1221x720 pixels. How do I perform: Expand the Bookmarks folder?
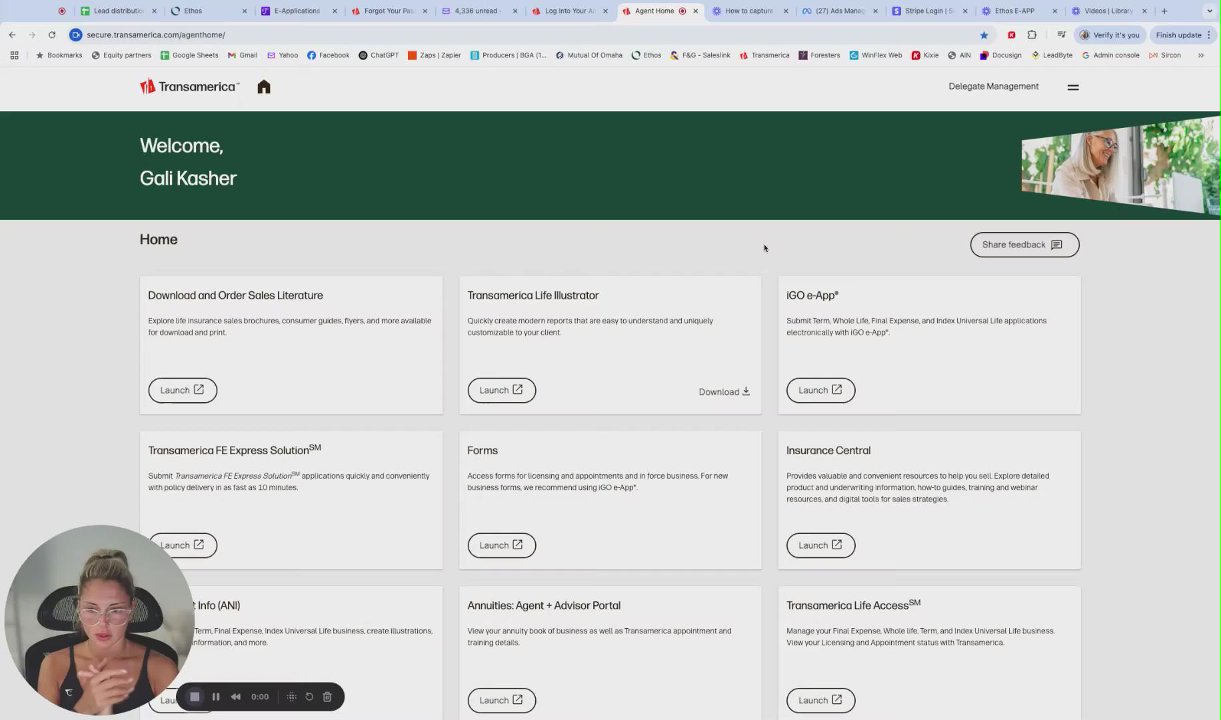pos(59,55)
